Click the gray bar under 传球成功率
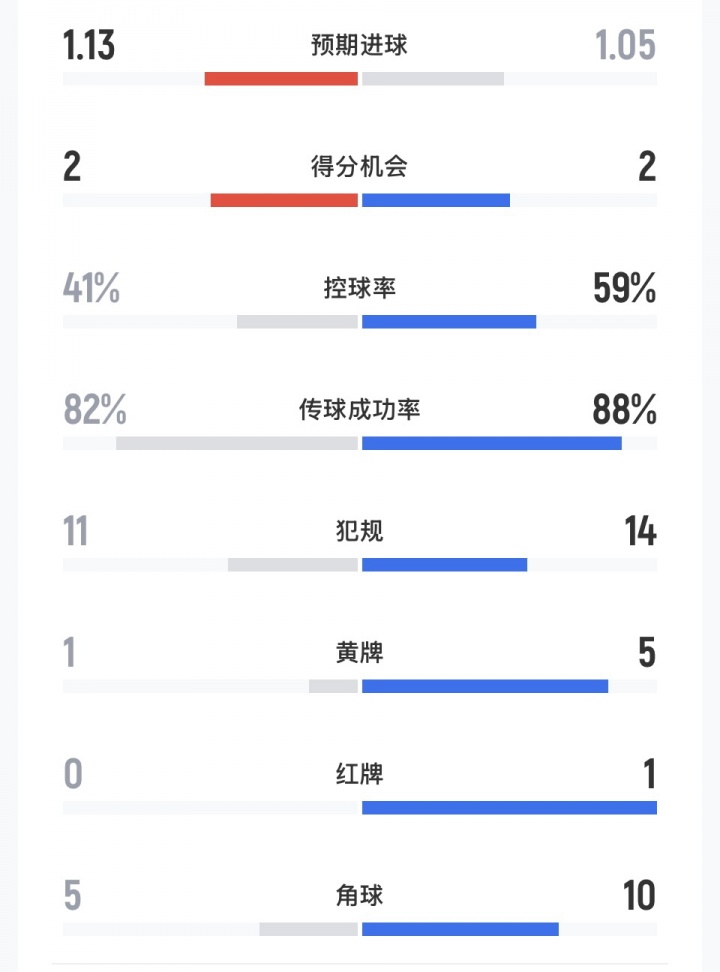 coord(237,443)
